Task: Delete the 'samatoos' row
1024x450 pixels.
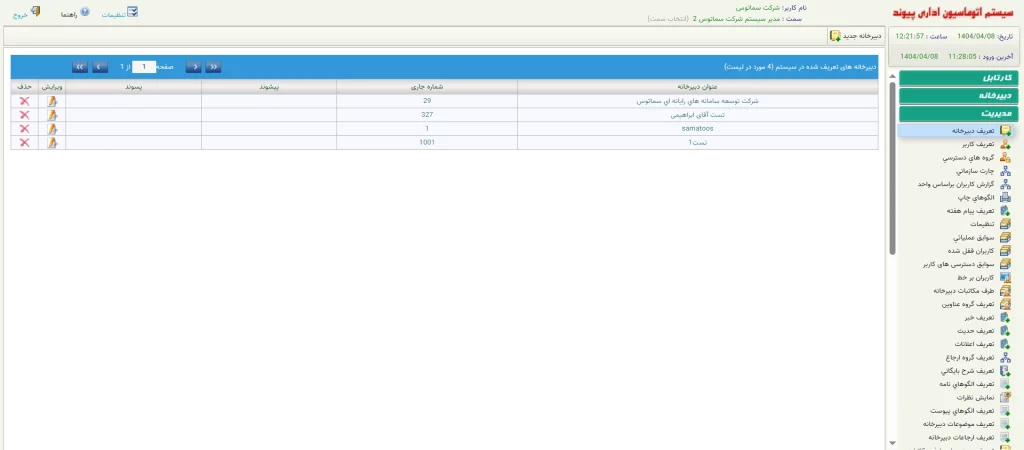Action: 25,129
